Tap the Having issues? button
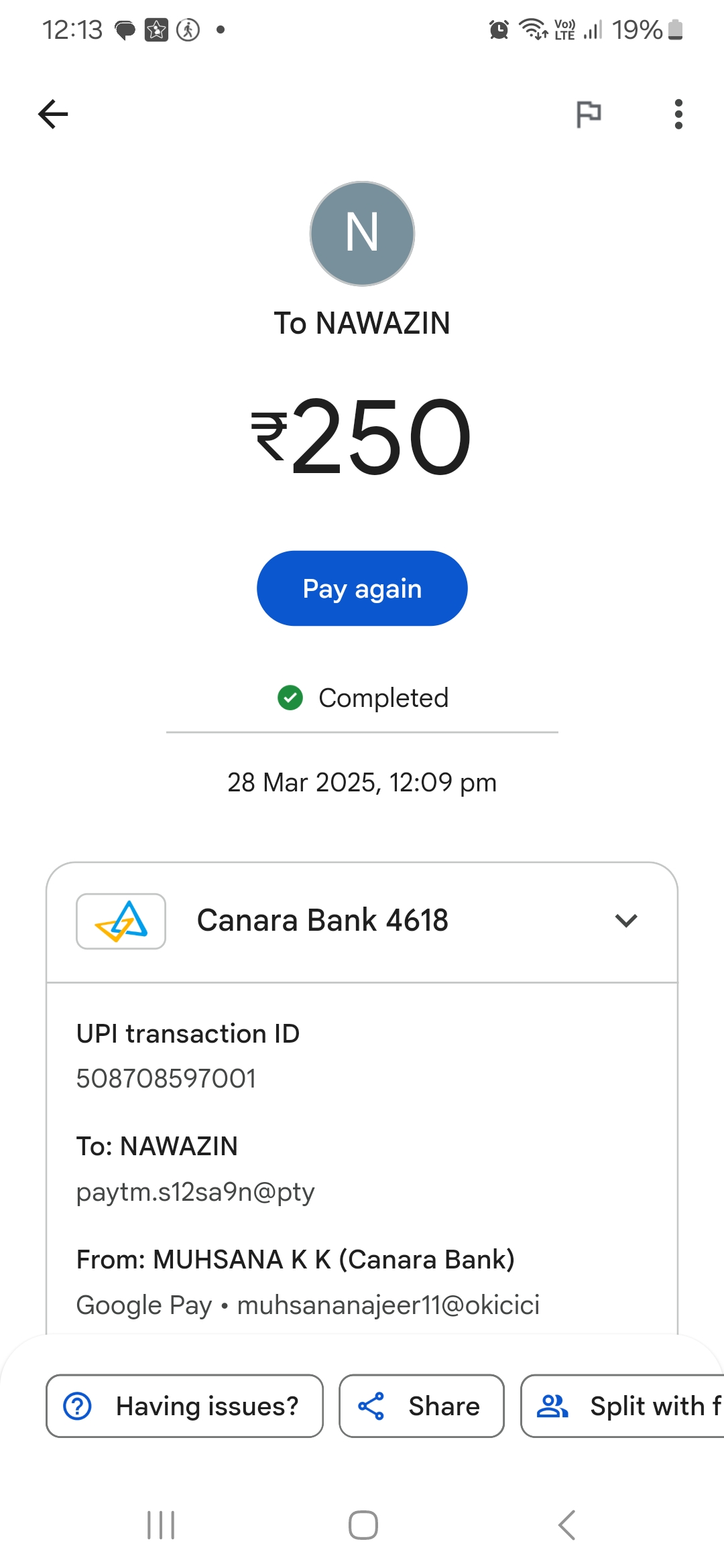This screenshot has height=1568, width=724. coord(184,1406)
